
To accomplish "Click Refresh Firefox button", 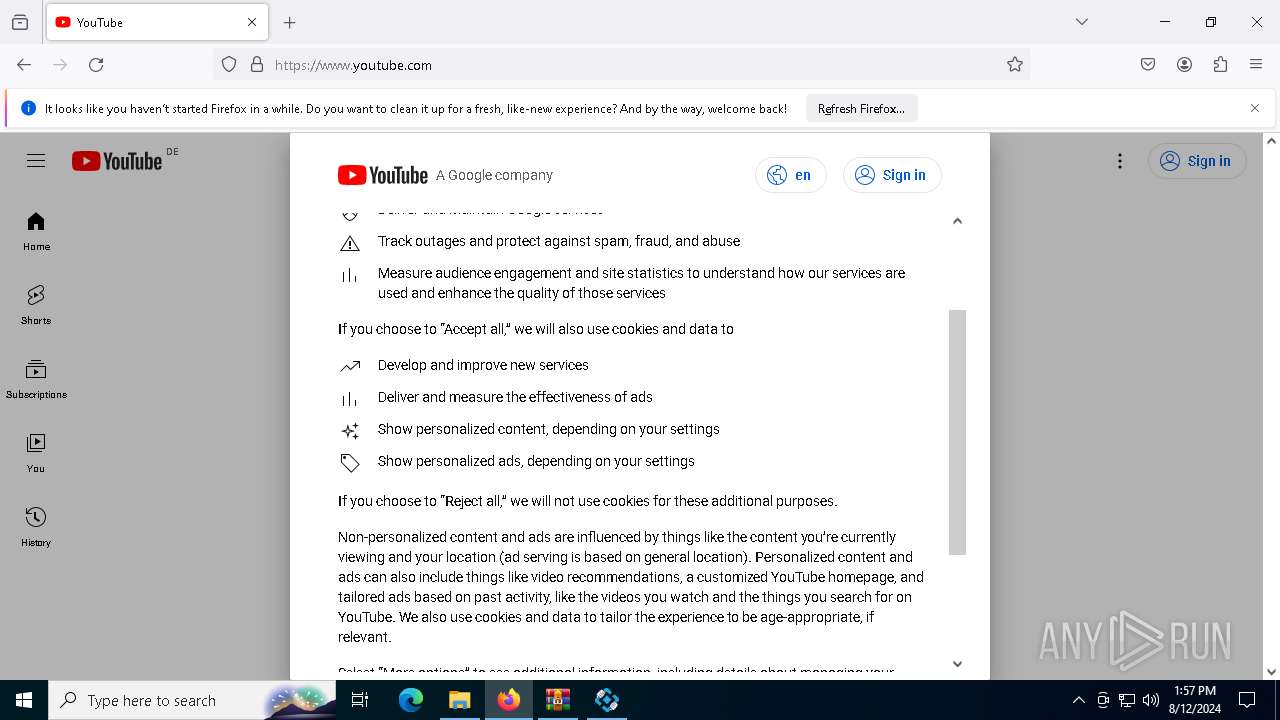I will click(861, 109).
